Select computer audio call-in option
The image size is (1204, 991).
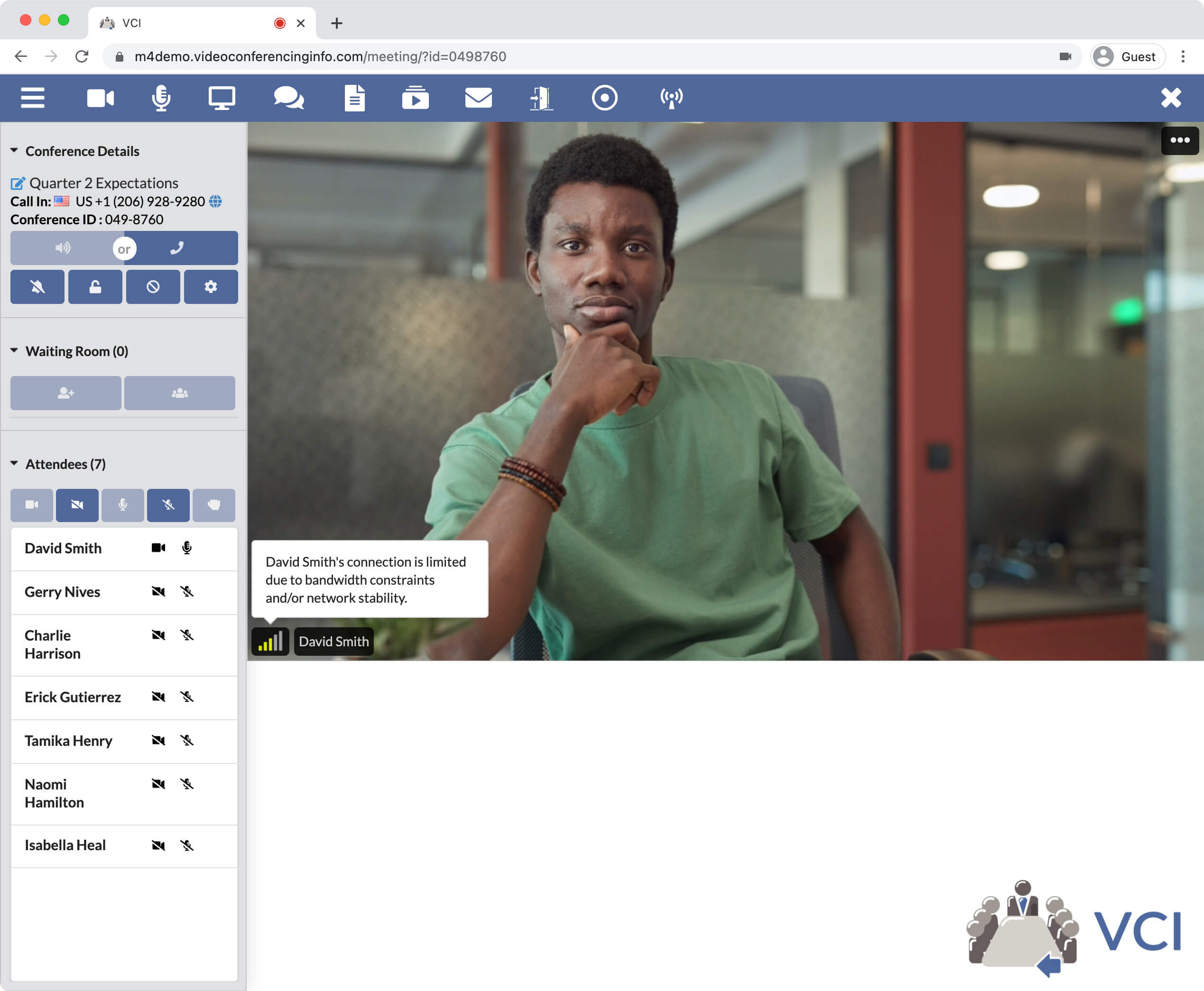tap(63, 248)
